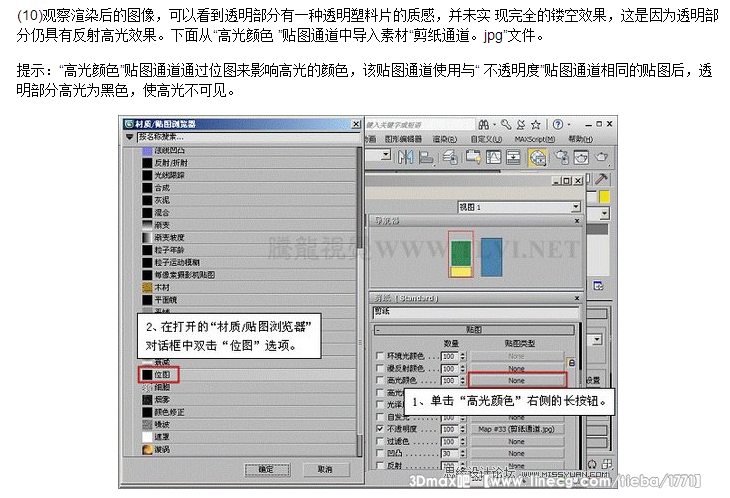Click None button beside 漫反射颜色
This screenshot has height=498, width=730.
517,368
